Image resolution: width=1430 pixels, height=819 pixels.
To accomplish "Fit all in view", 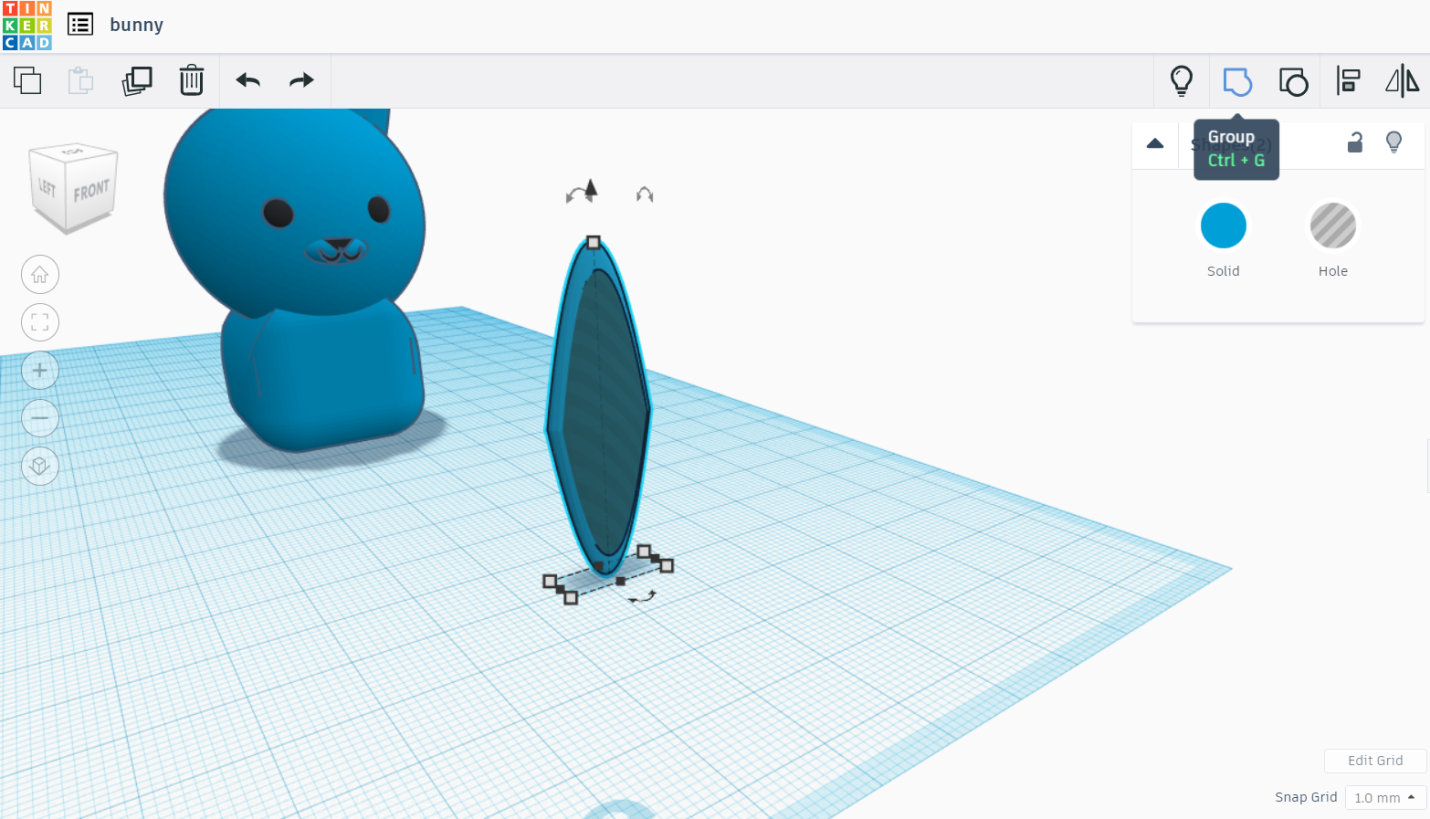I will tap(40, 322).
